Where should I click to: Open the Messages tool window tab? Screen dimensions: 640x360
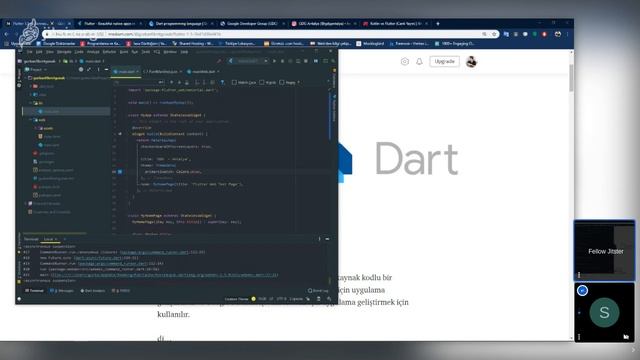coord(62,291)
